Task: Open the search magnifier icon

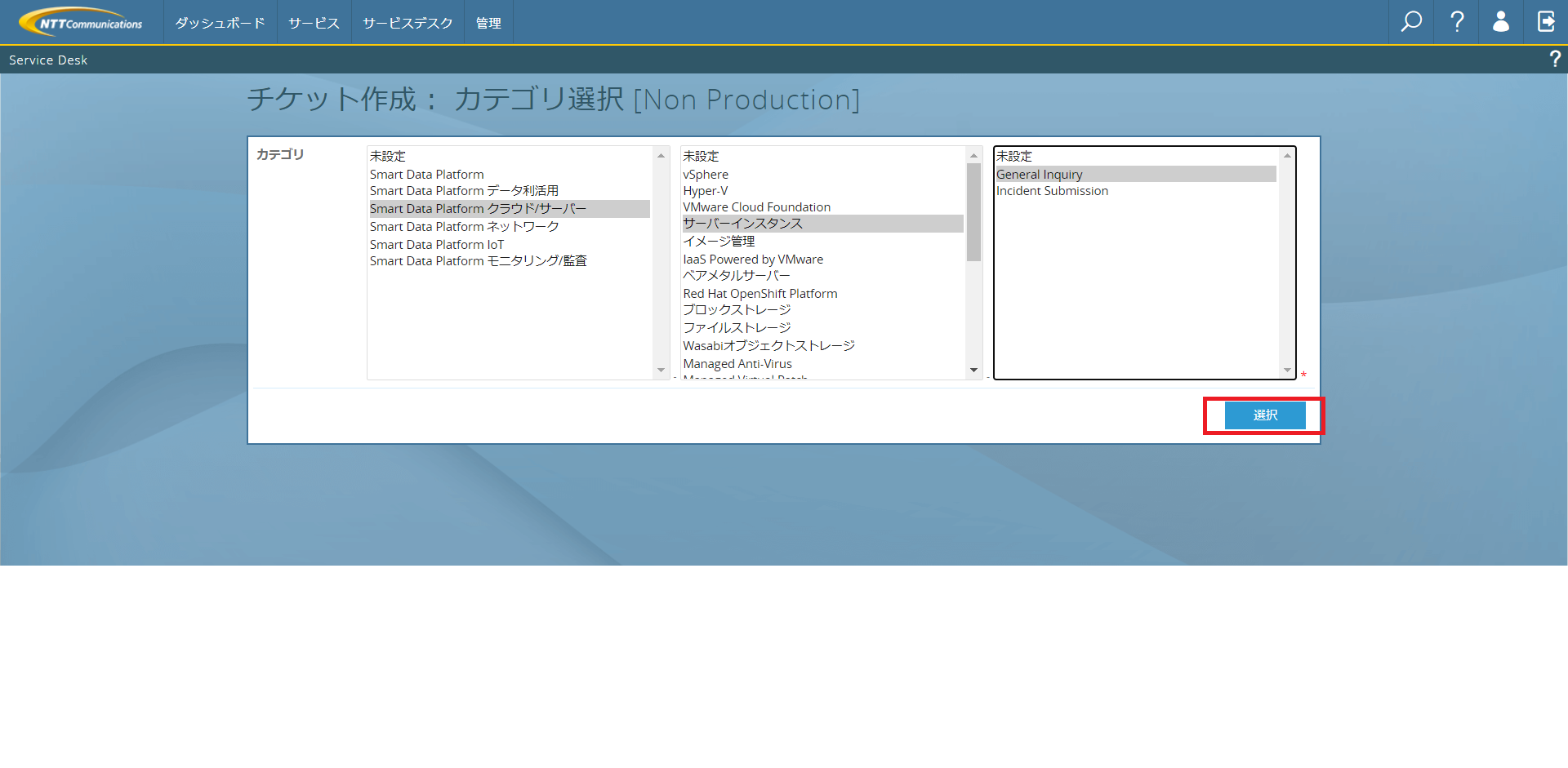Action: pos(1411,22)
